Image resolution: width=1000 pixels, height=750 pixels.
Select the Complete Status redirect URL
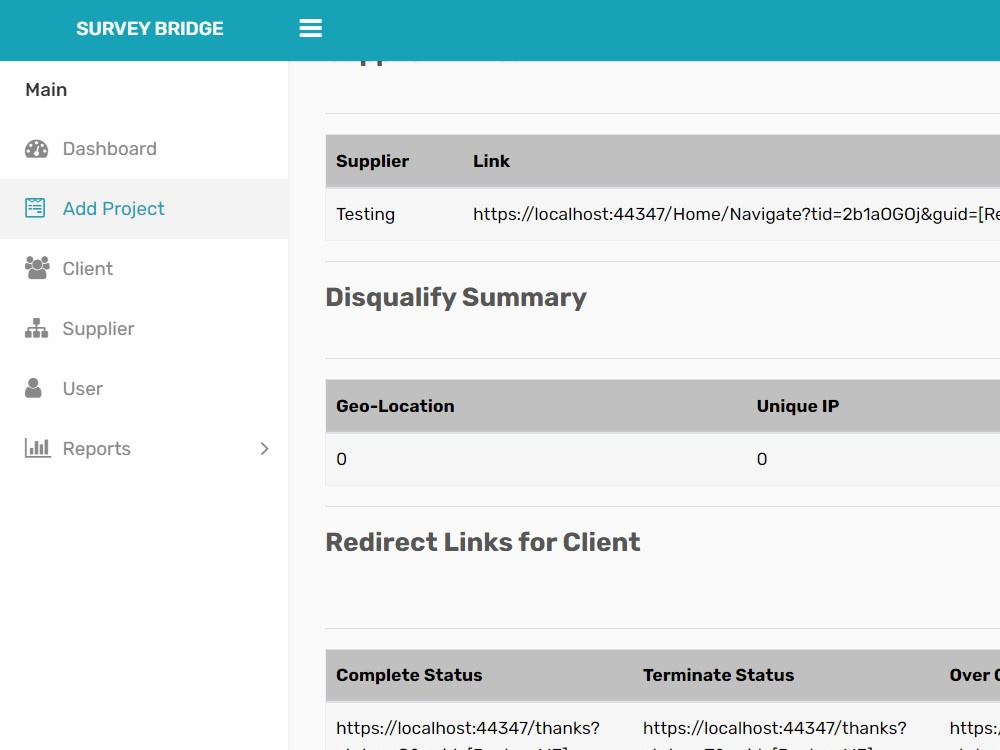coord(468,734)
